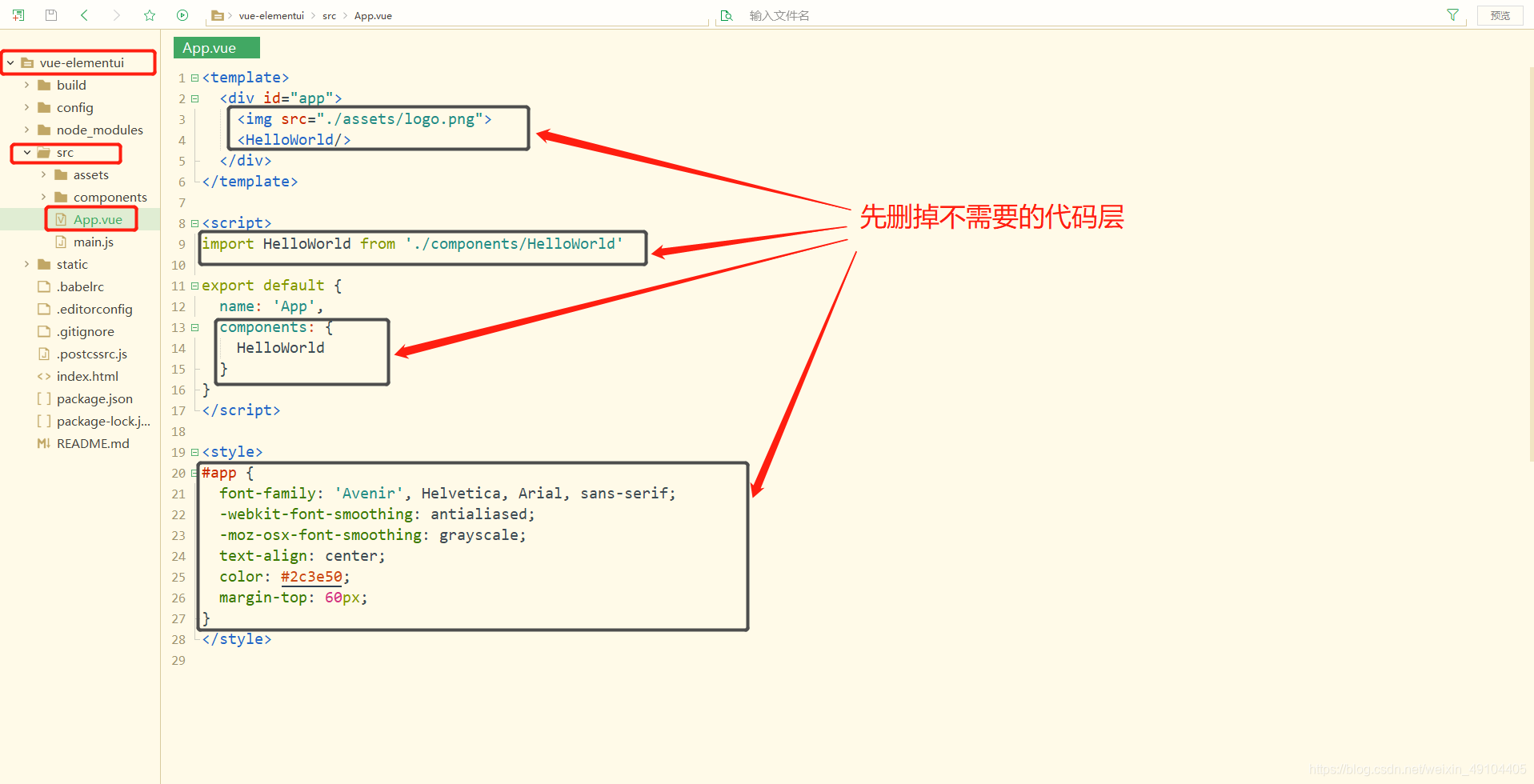Image resolution: width=1534 pixels, height=784 pixels.
Task: Fold the script block at line 8
Action: 194,223
